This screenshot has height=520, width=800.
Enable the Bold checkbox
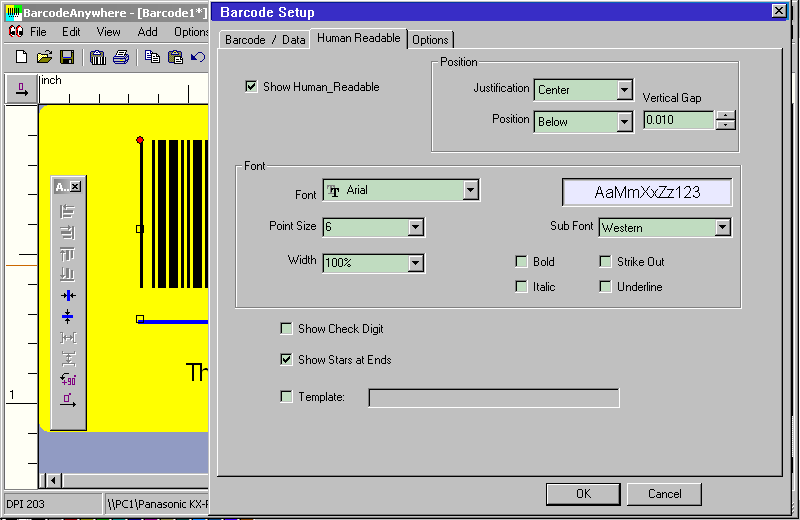point(521,262)
